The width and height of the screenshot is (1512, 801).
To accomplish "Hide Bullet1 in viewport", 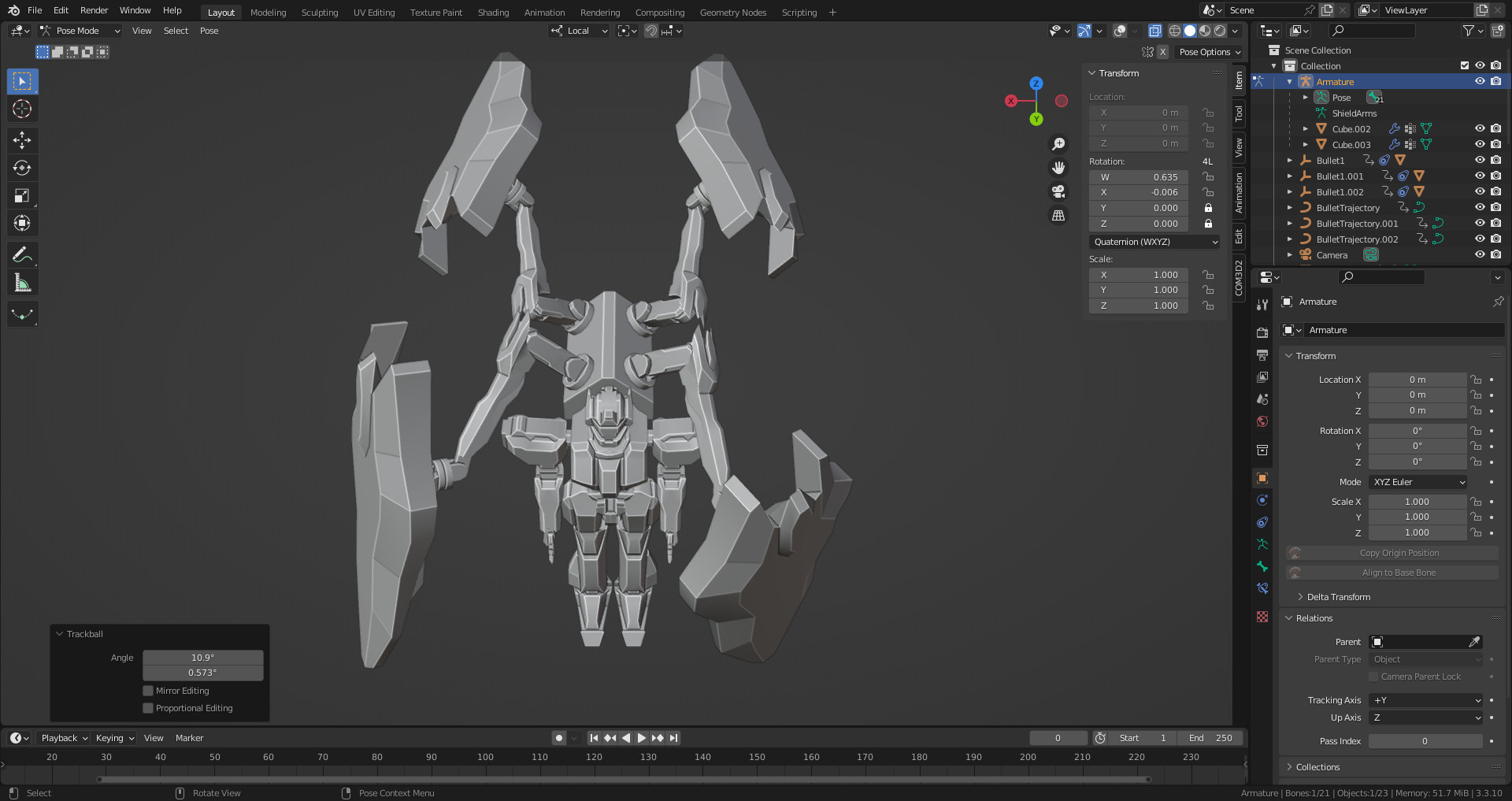I will click(1480, 160).
